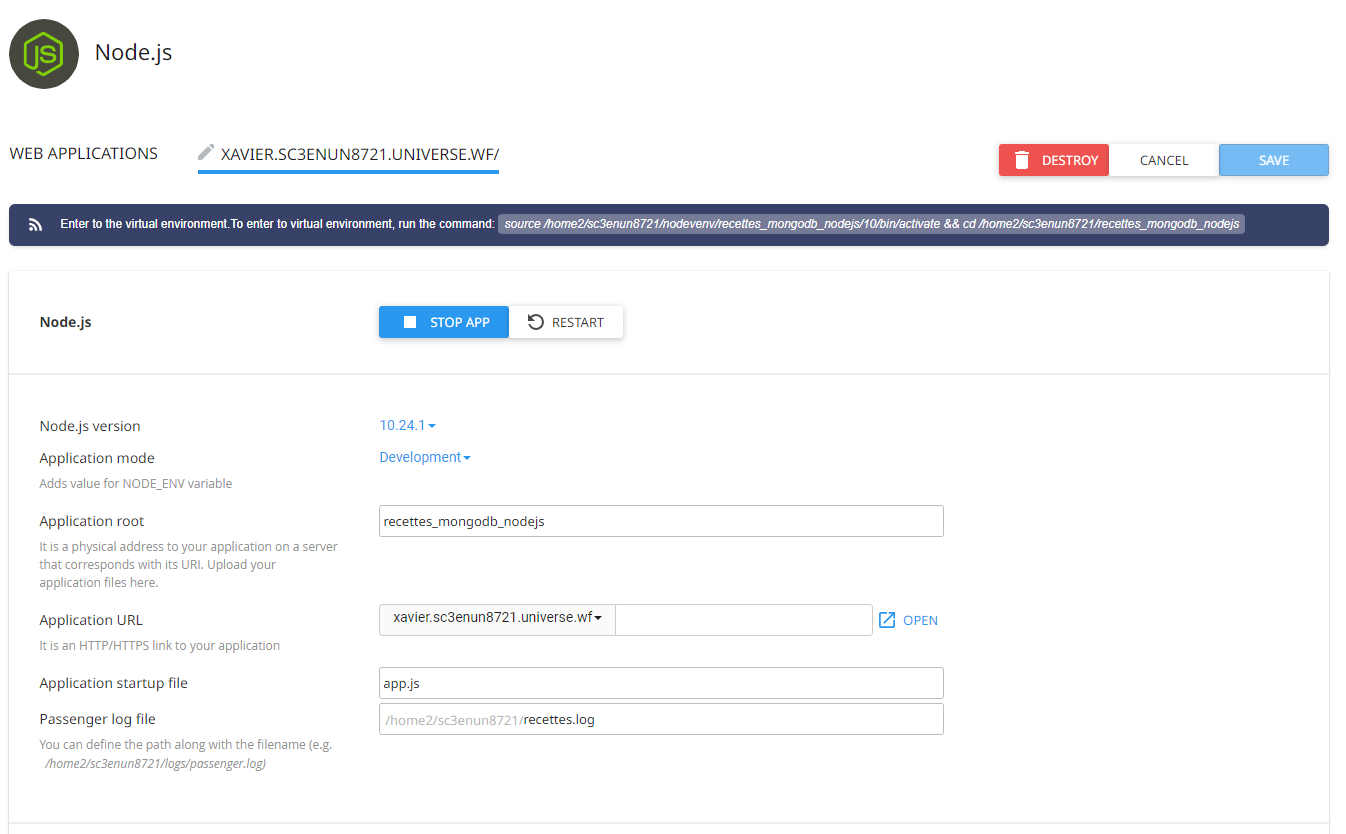The image size is (1346, 834).
Task: Click the pencil edit icon beside the domain
Action: (206, 153)
